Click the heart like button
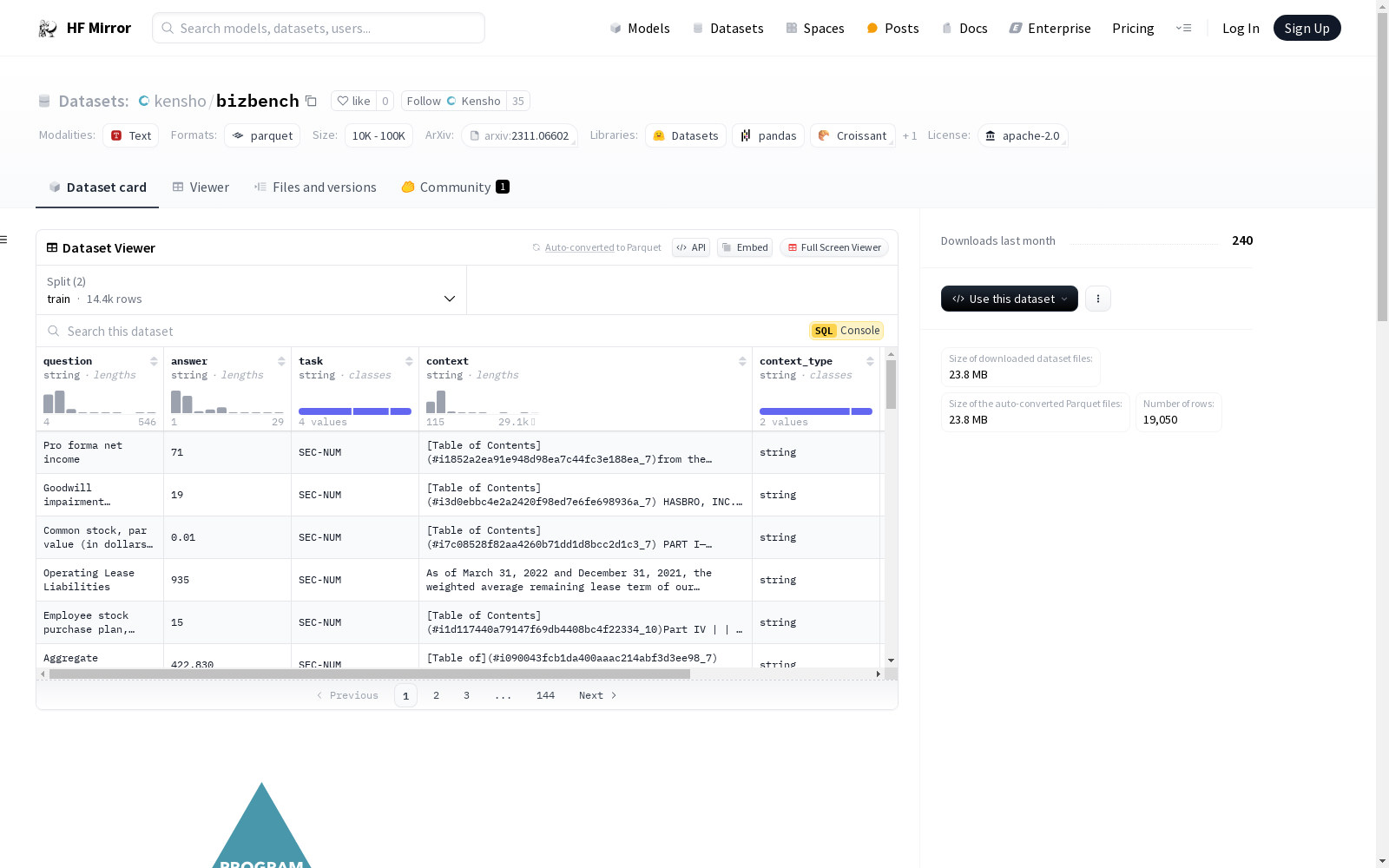The width and height of the screenshot is (1389, 868). click(353, 101)
